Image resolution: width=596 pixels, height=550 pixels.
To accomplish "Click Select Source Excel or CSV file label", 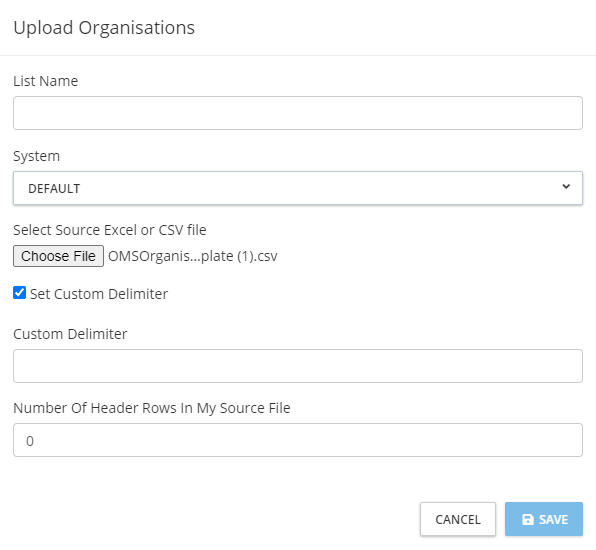I will pyautogui.click(x=110, y=230).
